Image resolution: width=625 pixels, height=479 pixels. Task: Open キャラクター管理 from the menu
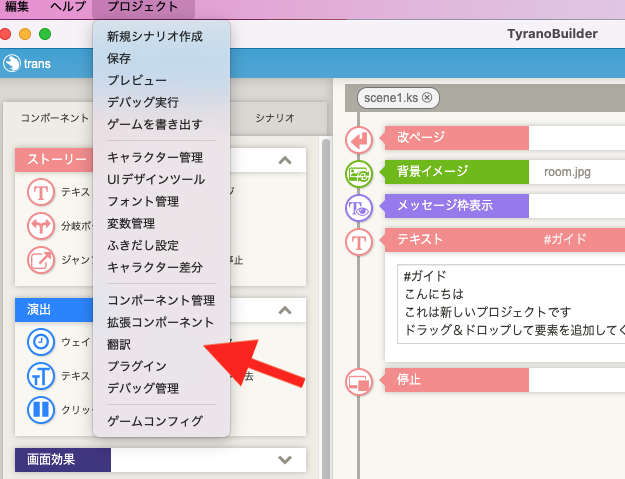tap(155, 158)
